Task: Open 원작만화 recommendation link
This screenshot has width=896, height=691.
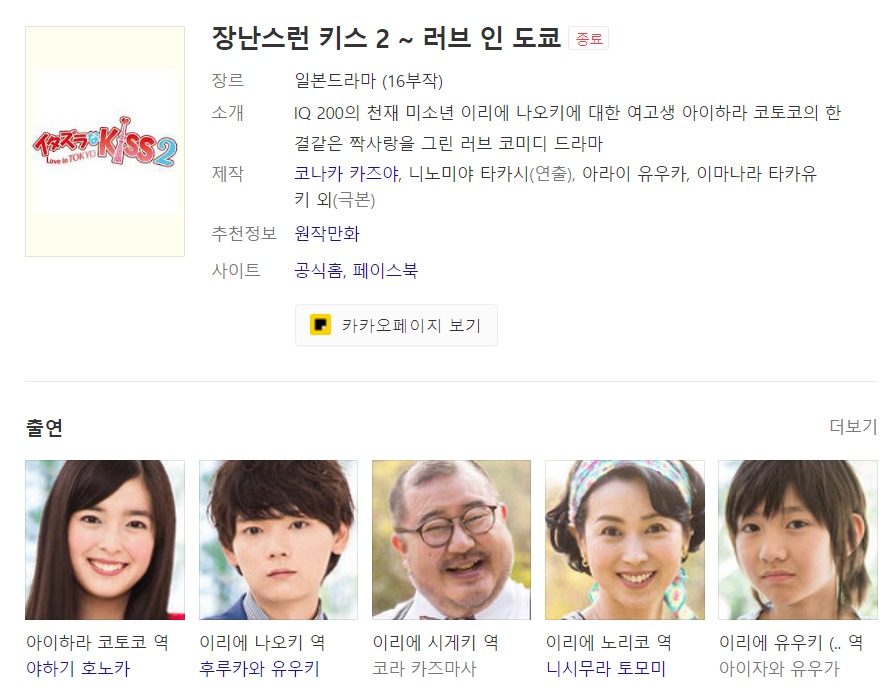Action: coord(327,233)
